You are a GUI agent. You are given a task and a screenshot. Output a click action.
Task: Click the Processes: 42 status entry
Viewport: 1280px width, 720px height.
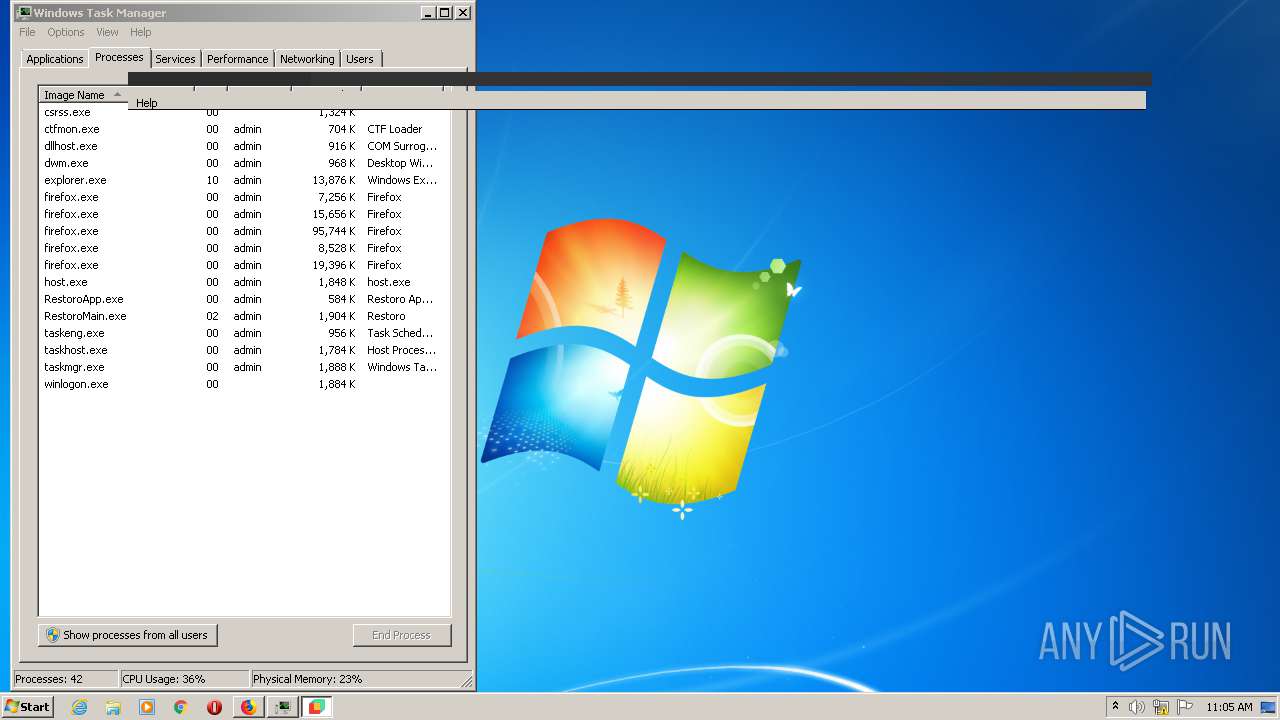tap(65, 679)
